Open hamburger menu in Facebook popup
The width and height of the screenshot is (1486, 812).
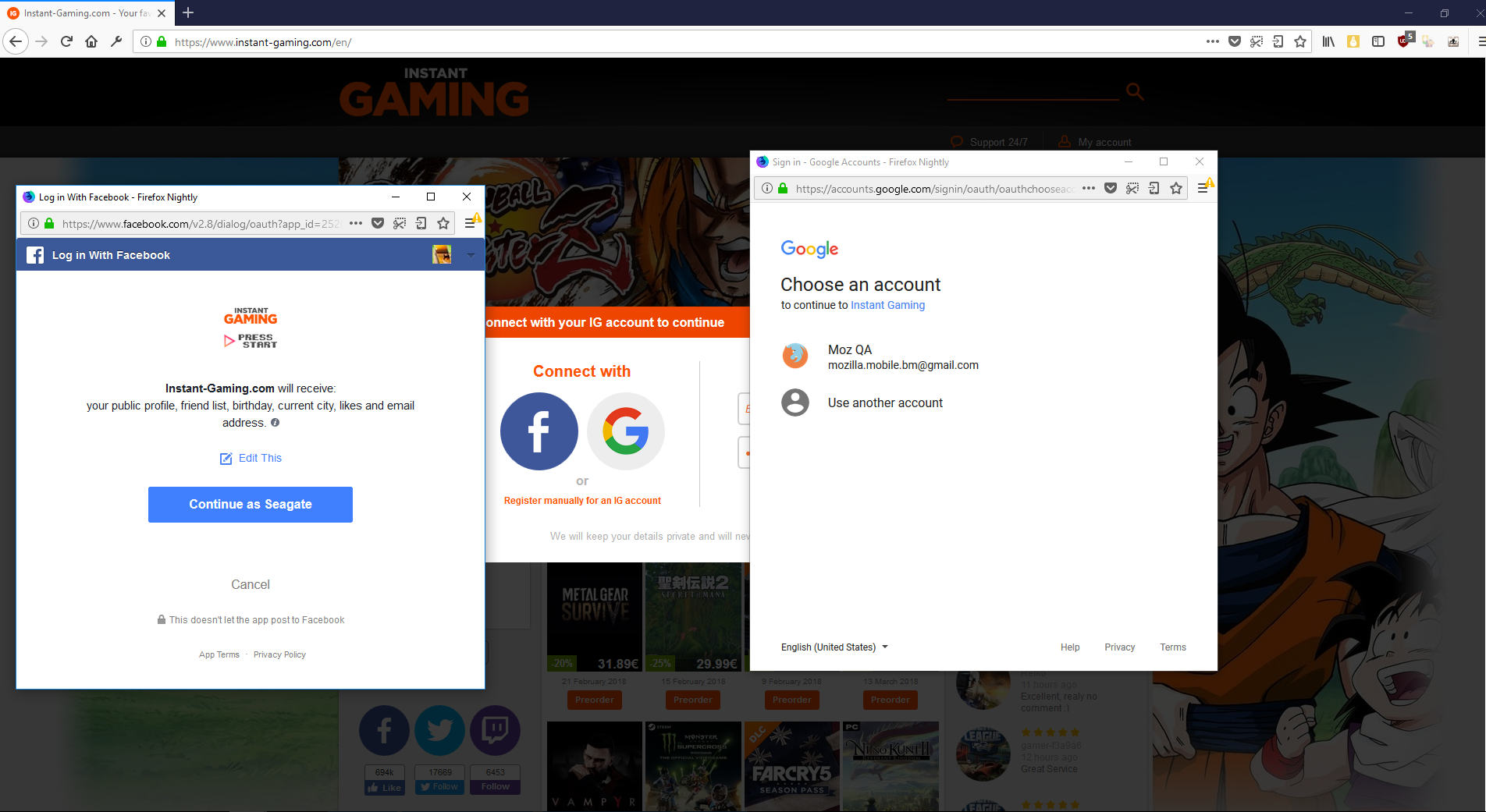pyautogui.click(x=470, y=223)
